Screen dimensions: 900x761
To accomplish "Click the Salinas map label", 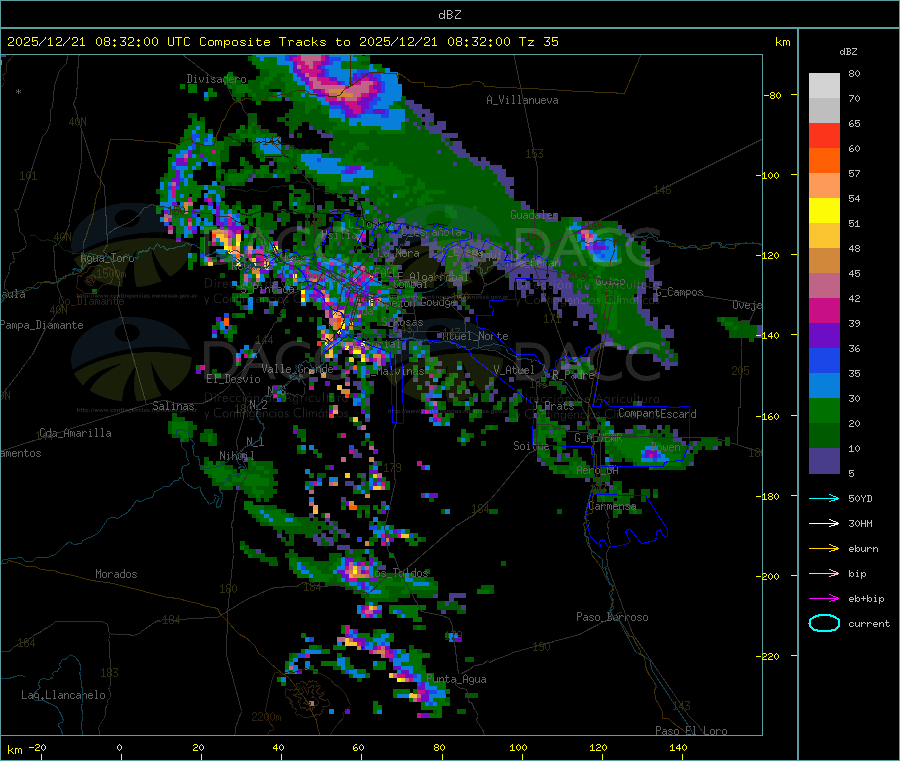I will pos(173,406).
